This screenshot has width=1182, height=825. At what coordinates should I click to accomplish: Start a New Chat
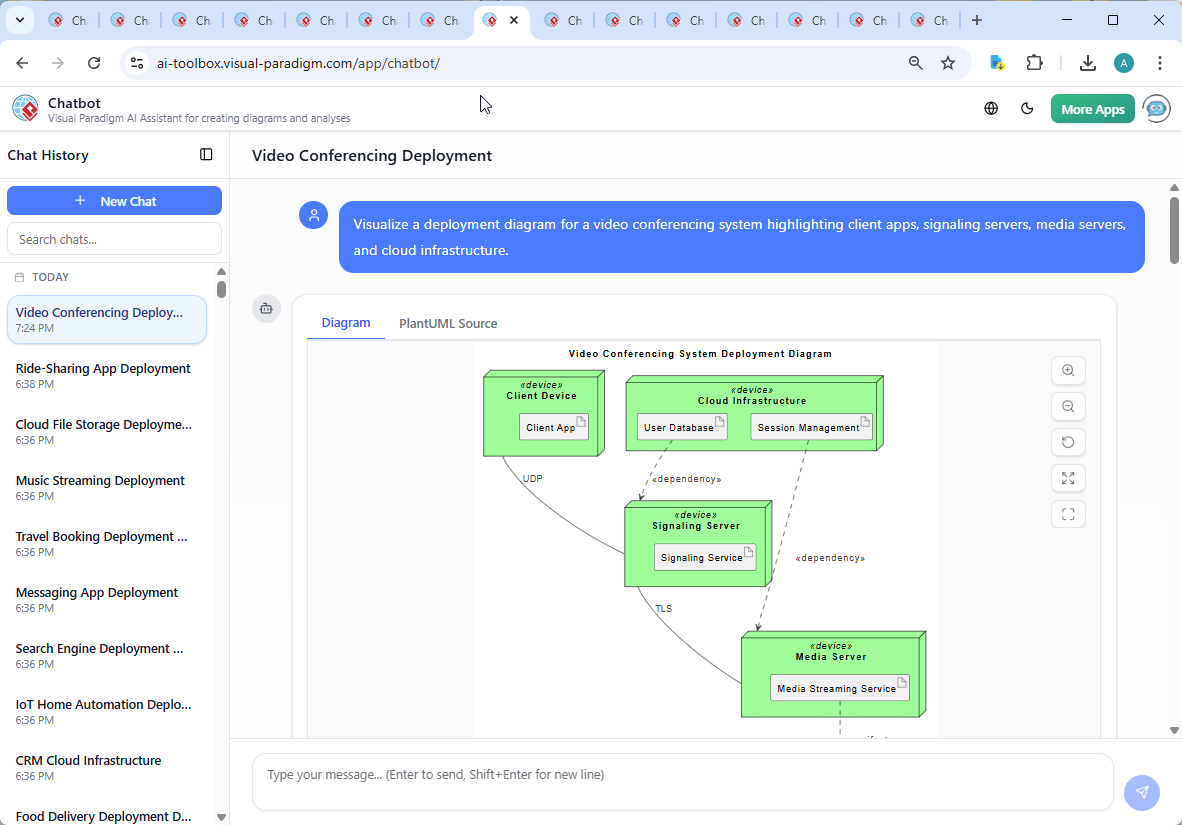(x=114, y=200)
